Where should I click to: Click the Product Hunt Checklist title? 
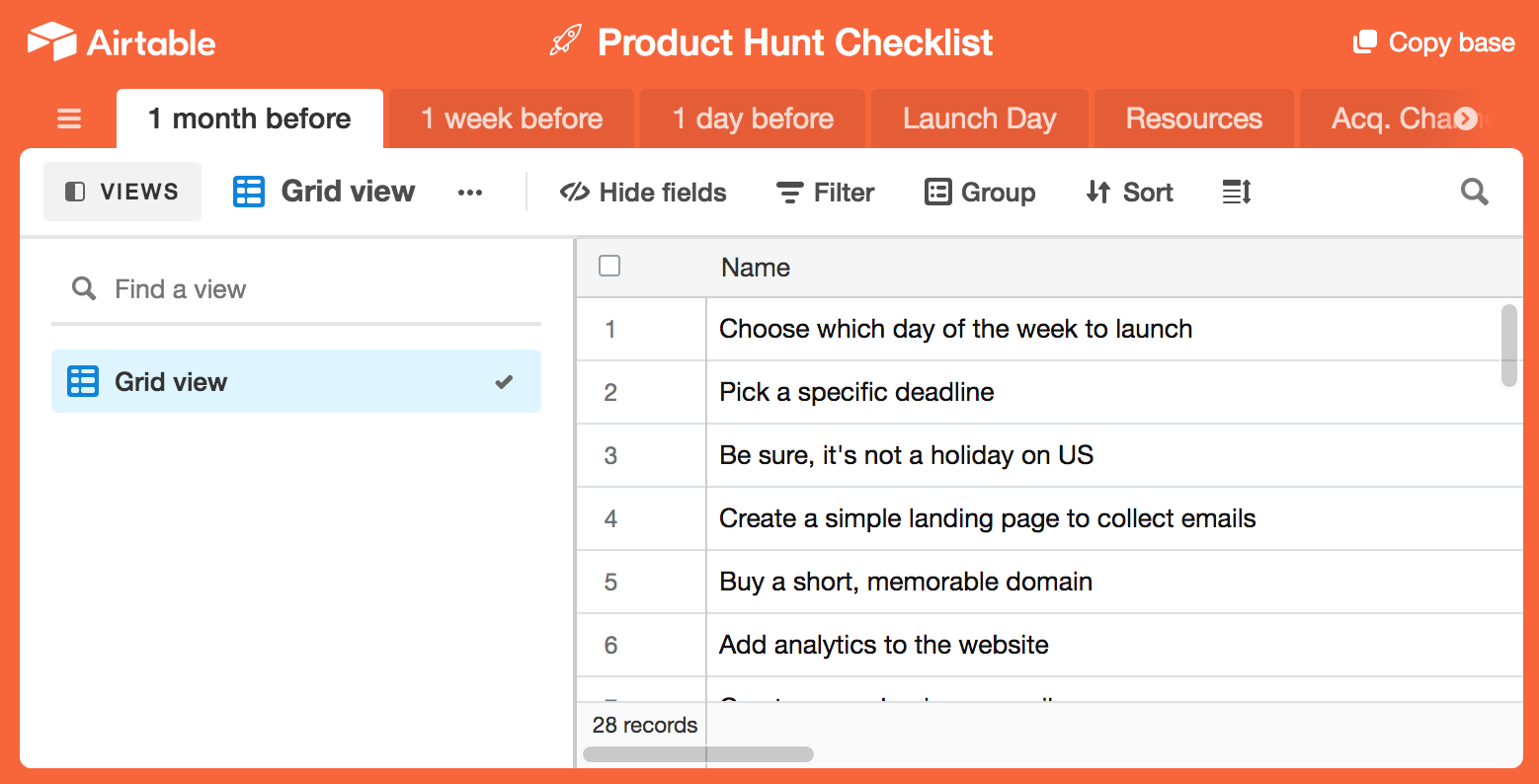pyautogui.click(x=795, y=42)
